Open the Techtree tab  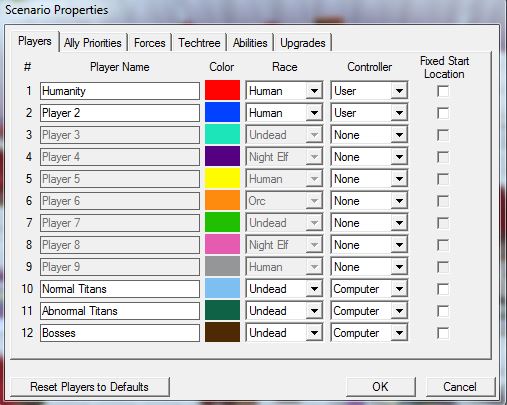tap(199, 43)
